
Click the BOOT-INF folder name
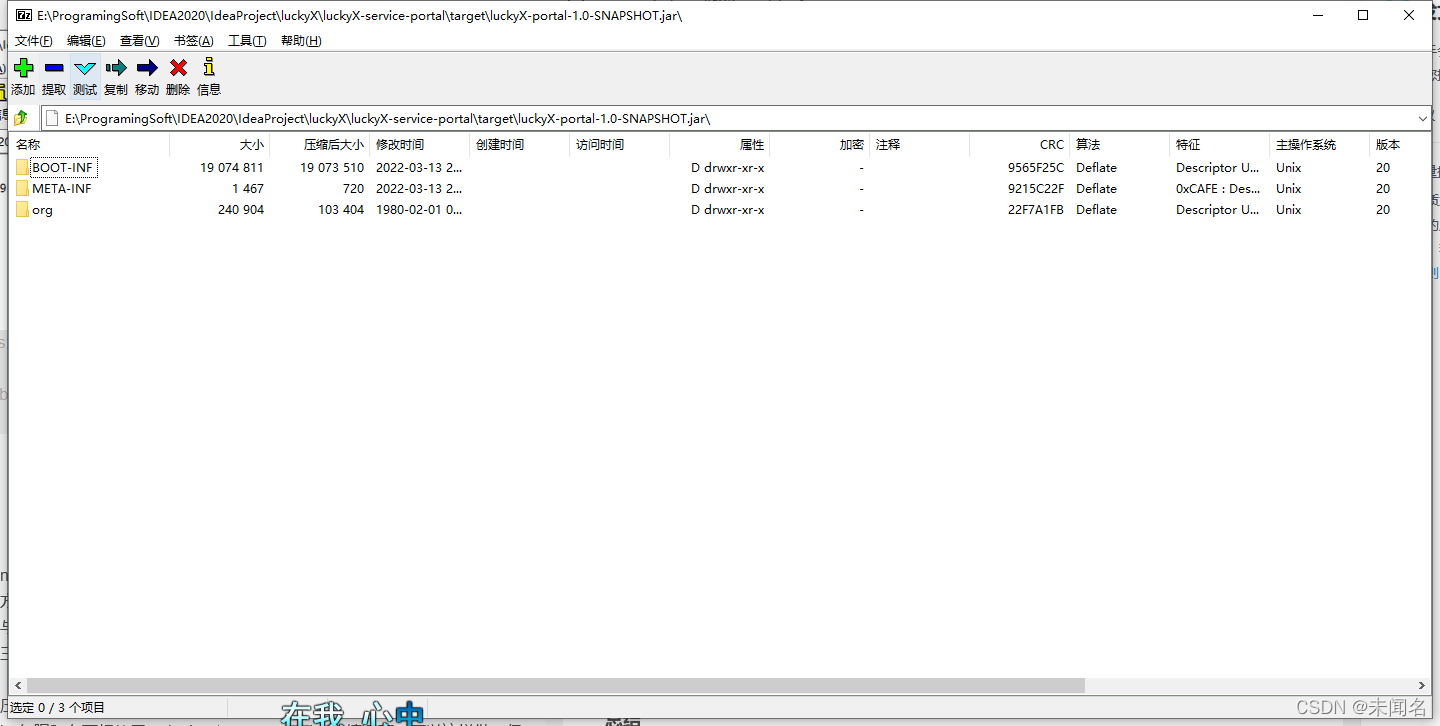(x=63, y=168)
